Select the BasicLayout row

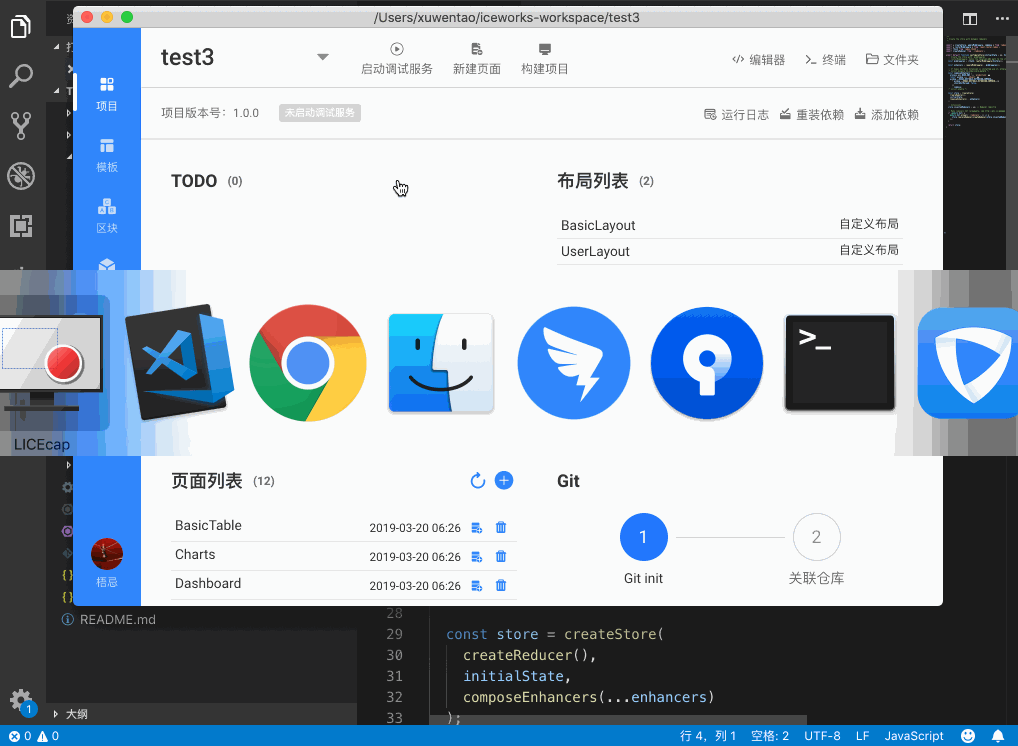pyautogui.click(x=730, y=225)
